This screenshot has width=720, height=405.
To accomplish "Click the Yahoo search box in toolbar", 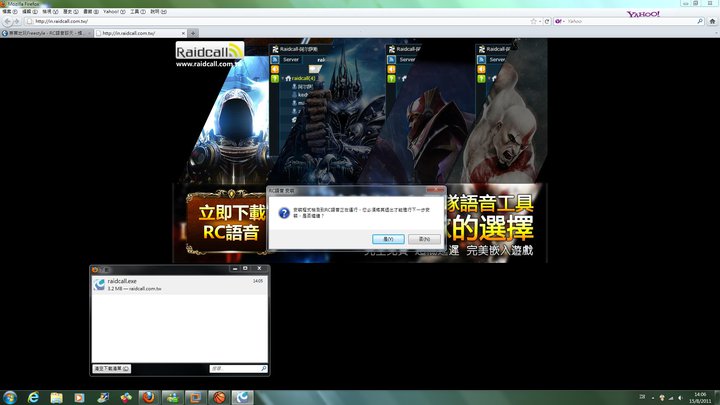I will tap(590, 21).
